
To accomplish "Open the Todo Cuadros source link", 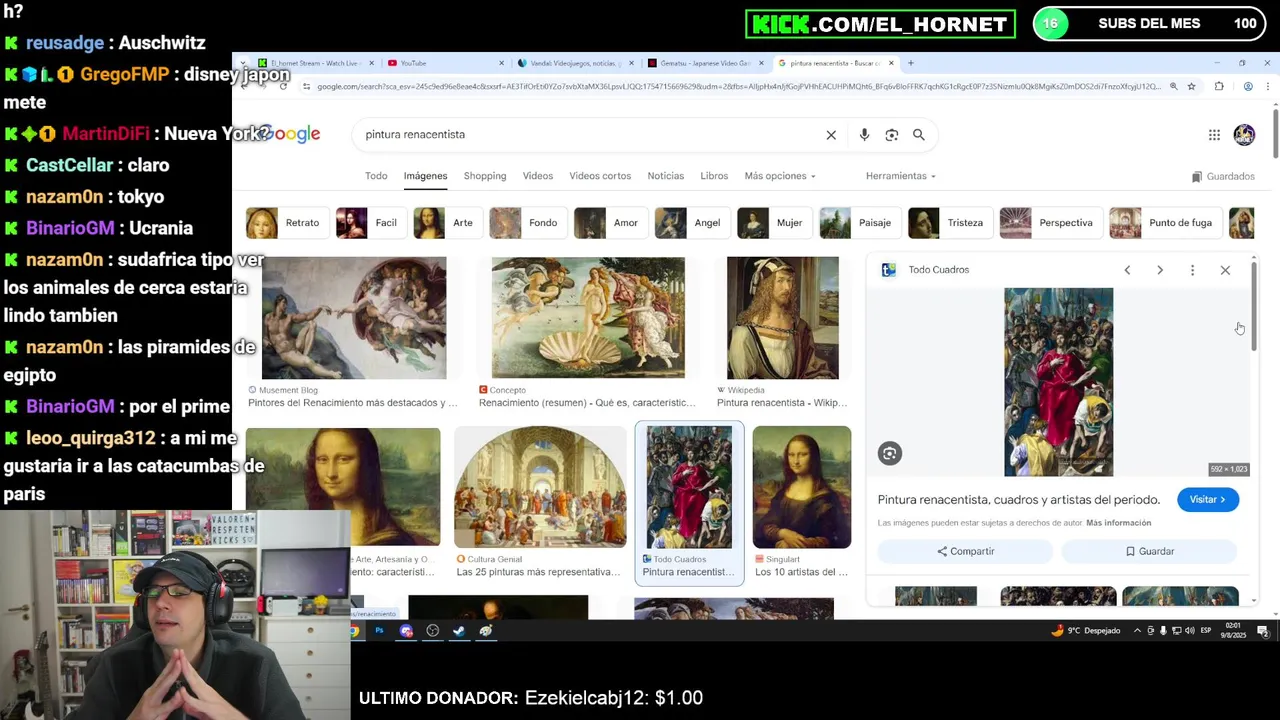I will click(925, 270).
